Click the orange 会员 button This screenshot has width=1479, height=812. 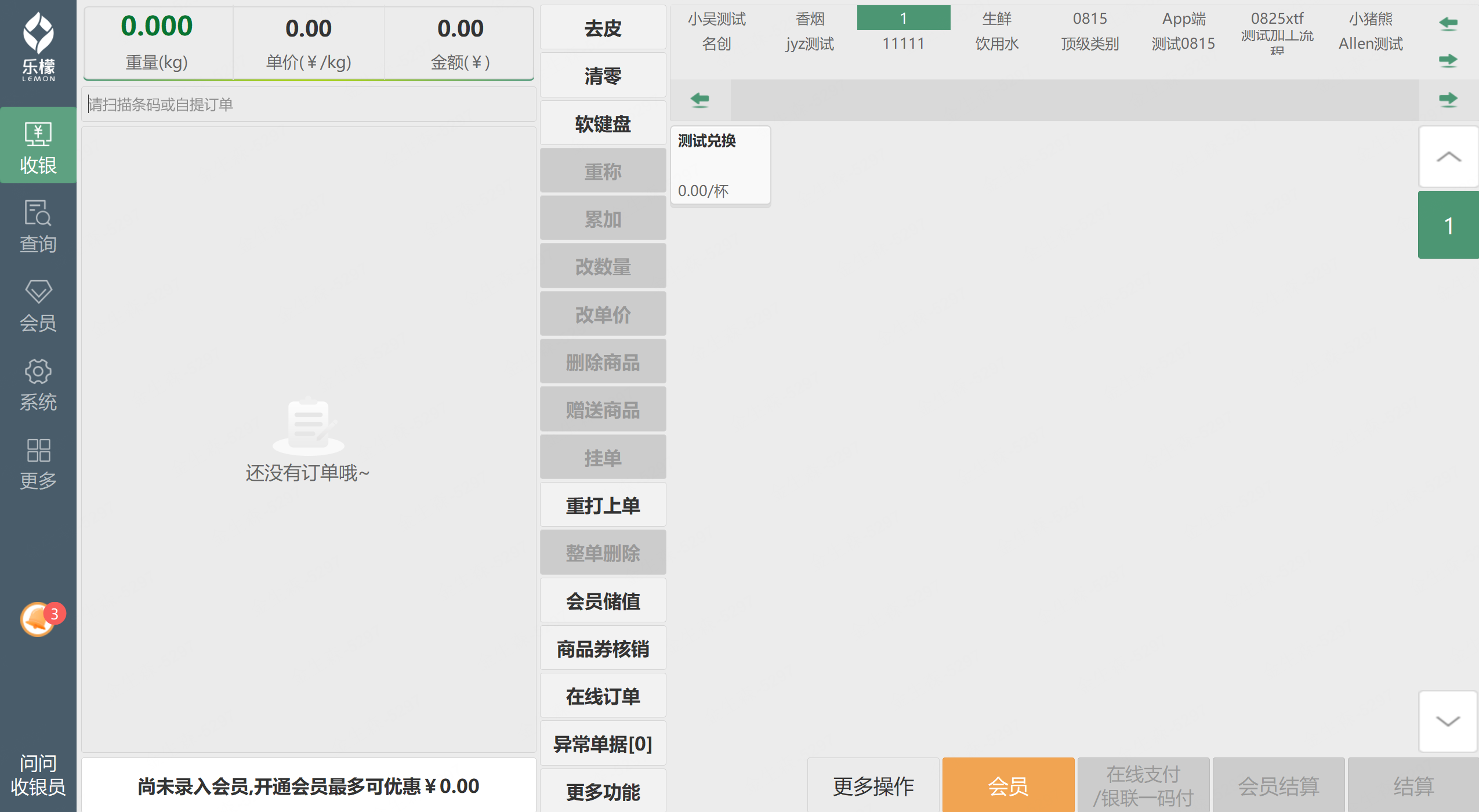[1008, 785]
